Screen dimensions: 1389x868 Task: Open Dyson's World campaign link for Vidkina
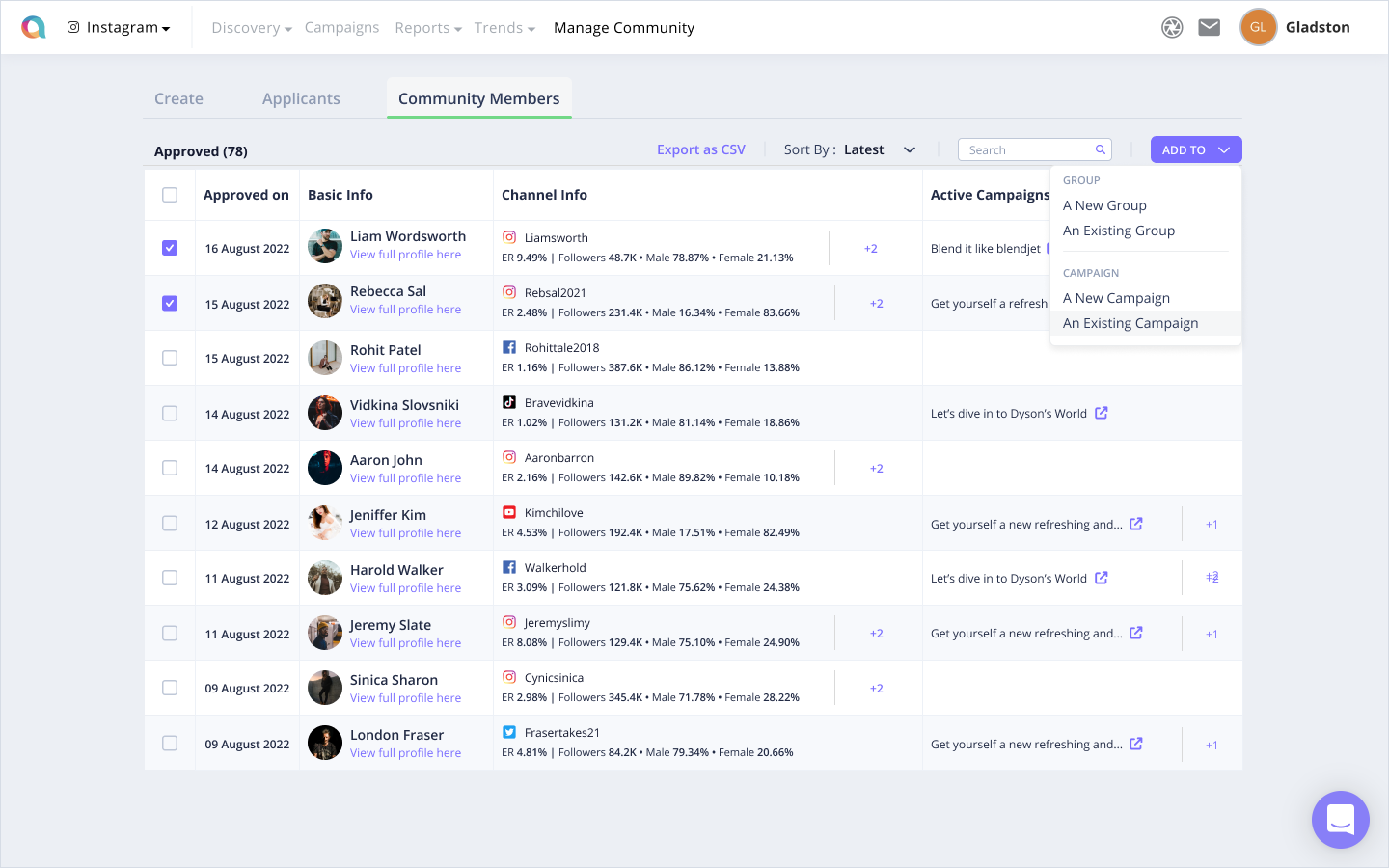pyautogui.click(x=1101, y=413)
